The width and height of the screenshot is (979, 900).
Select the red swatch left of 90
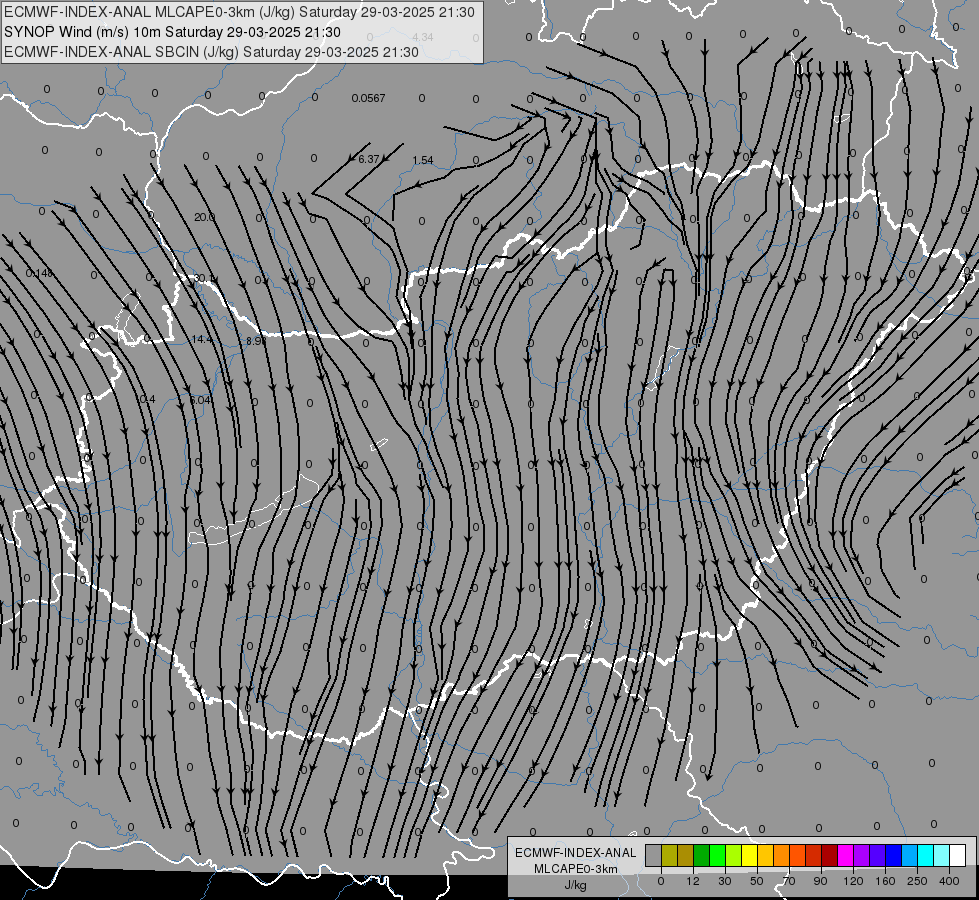(x=814, y=855)
